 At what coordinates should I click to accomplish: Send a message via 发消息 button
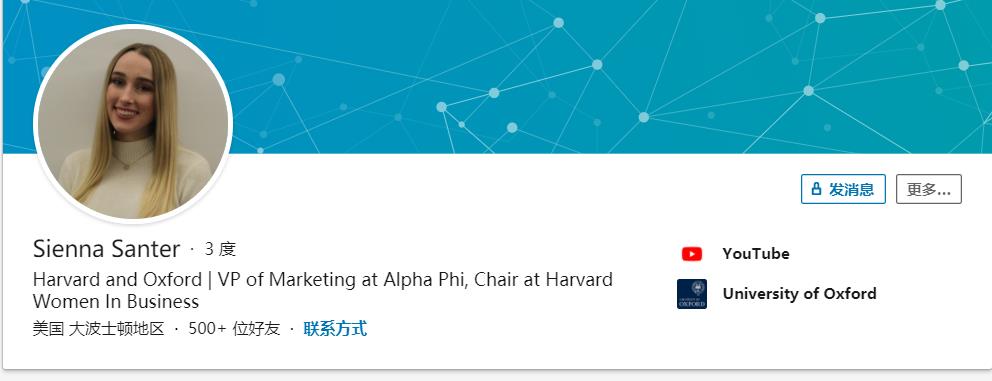tap(843, 189)
